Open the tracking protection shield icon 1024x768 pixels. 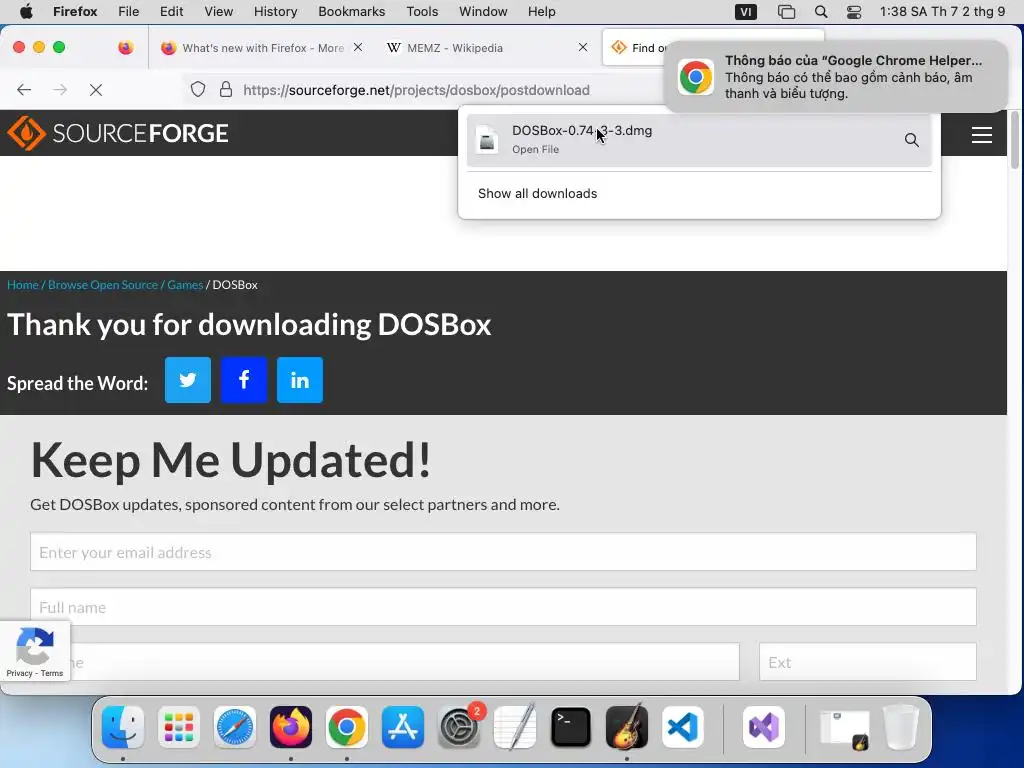coord(198,89)
